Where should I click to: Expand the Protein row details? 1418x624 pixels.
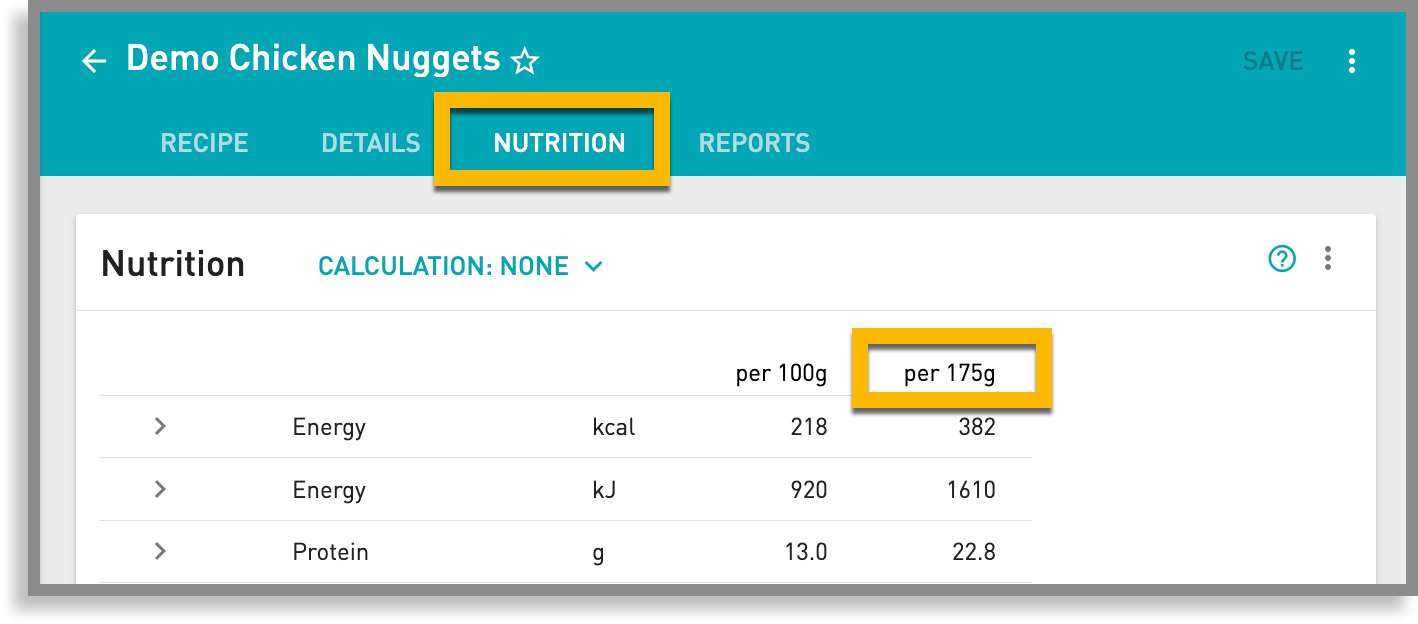click(160, 551)
